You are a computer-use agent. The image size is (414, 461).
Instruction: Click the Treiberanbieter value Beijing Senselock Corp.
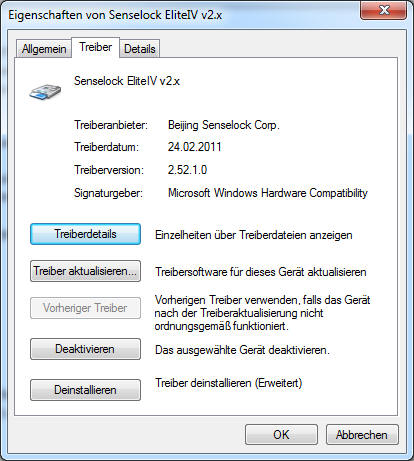[224, 125]
